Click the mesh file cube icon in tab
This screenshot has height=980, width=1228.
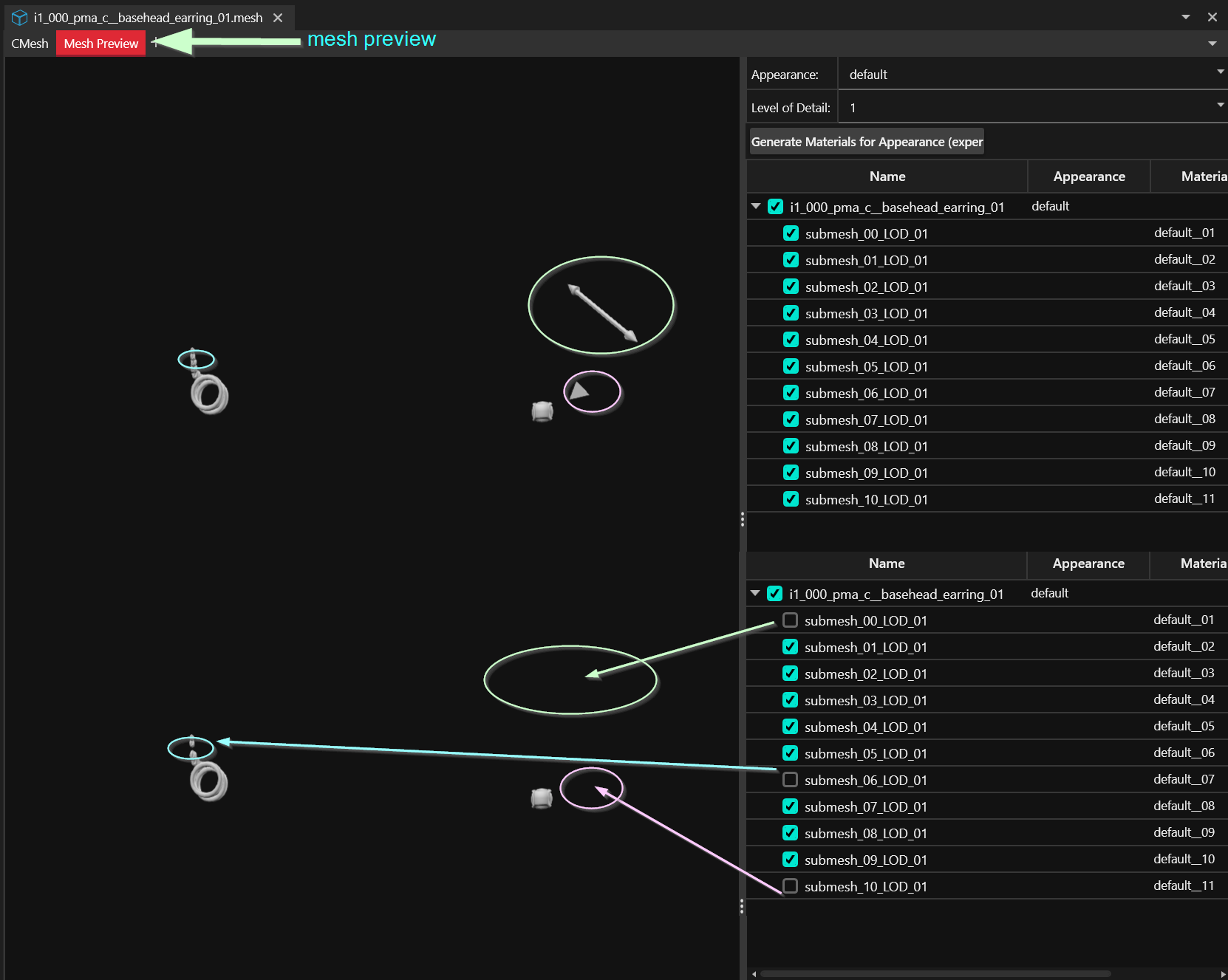19,18
